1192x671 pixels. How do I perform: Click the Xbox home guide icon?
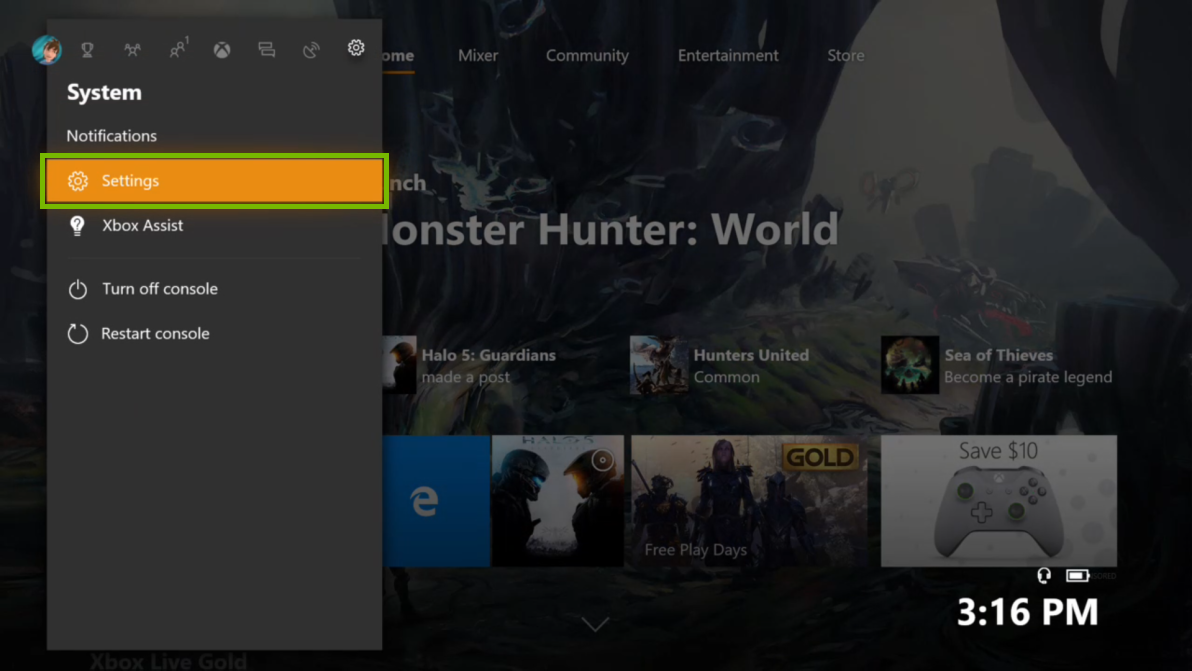221,48
